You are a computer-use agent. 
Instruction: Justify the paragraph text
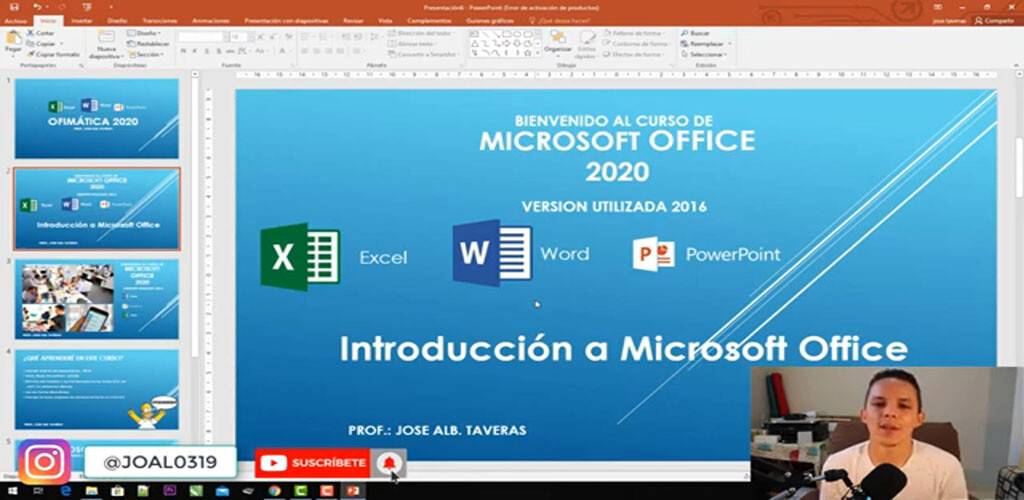pos(340,51)
